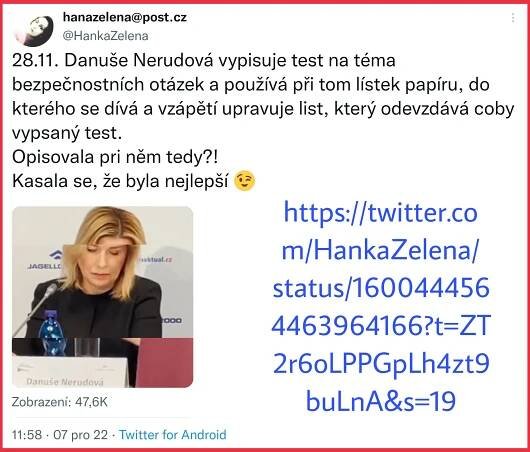Screen dimensions: 530x452
Task: Open the @HankaZelena handle
Action: [105, 36]
